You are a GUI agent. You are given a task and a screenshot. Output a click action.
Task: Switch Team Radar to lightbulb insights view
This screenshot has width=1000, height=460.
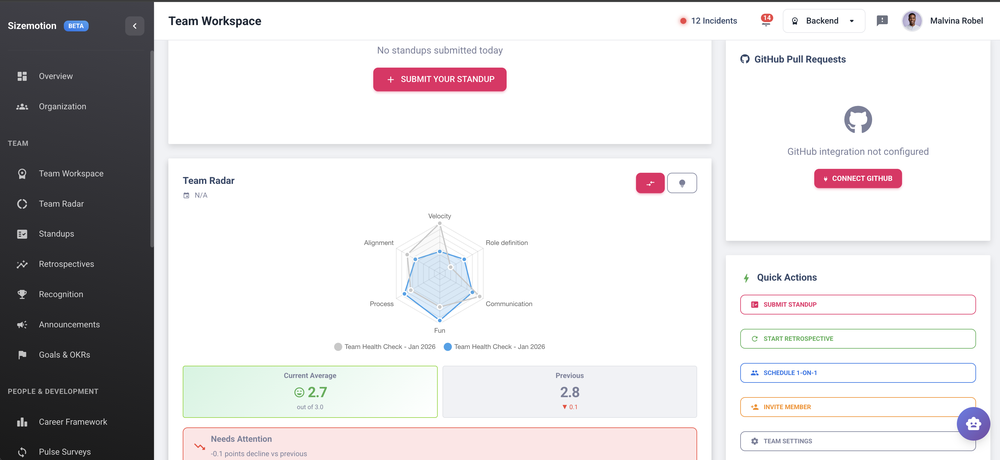click(x=682, y=183)
